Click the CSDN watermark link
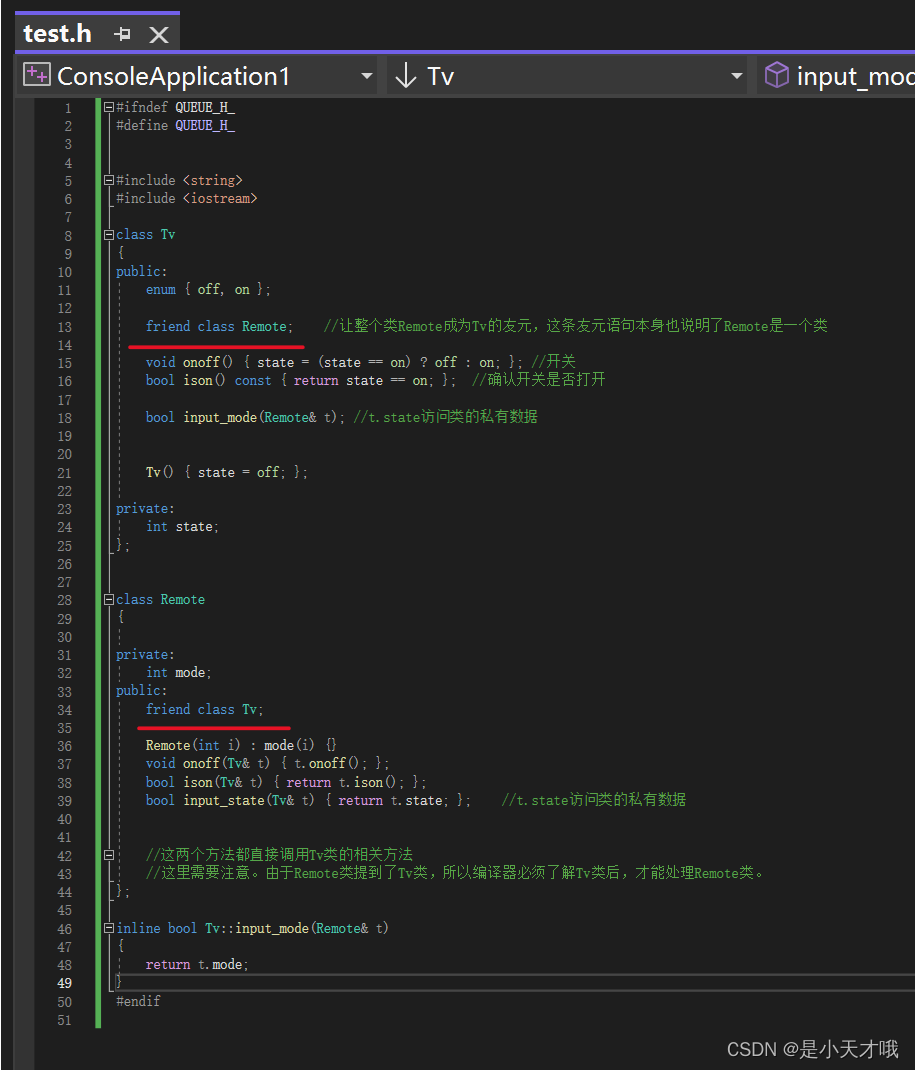This screenshot has height=1070, width=915. click(x=816, y=1048)
